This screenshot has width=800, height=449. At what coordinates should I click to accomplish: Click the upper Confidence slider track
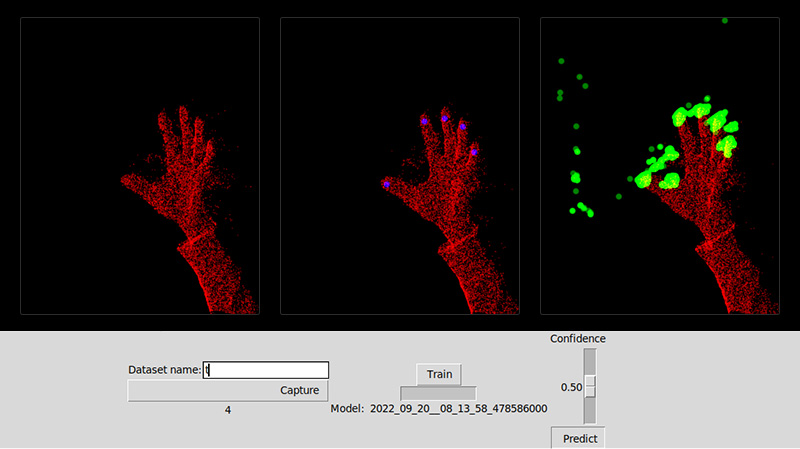590,362
